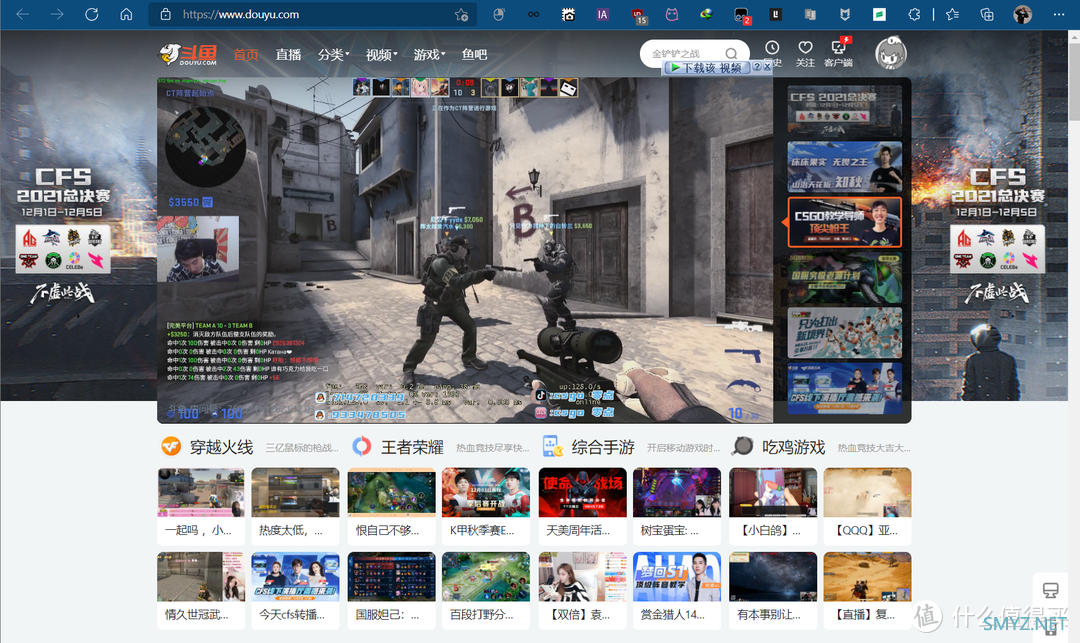Select the 知秋 stream thumbnail in player list
Viewport: 1080px width, 643px height.
pos(844,167)
